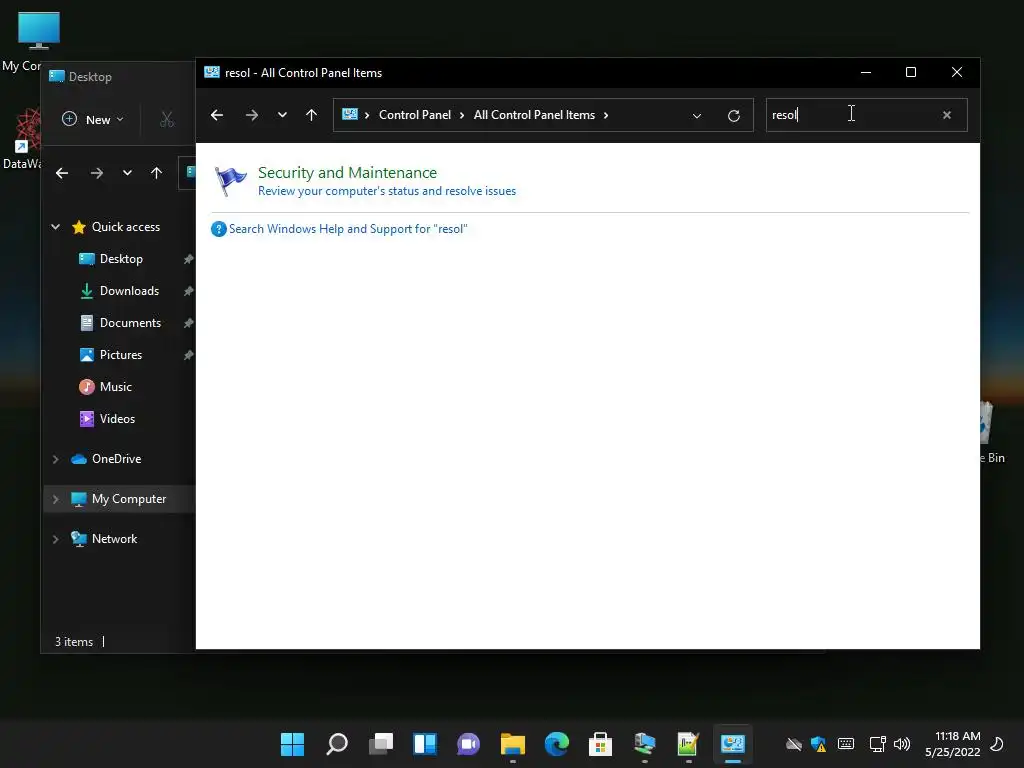This screenshot has height=768, width=1024.
Task: Click the All Control Panel Items breadcrumb
Action: pyautogui.click(x=534, y=115)
